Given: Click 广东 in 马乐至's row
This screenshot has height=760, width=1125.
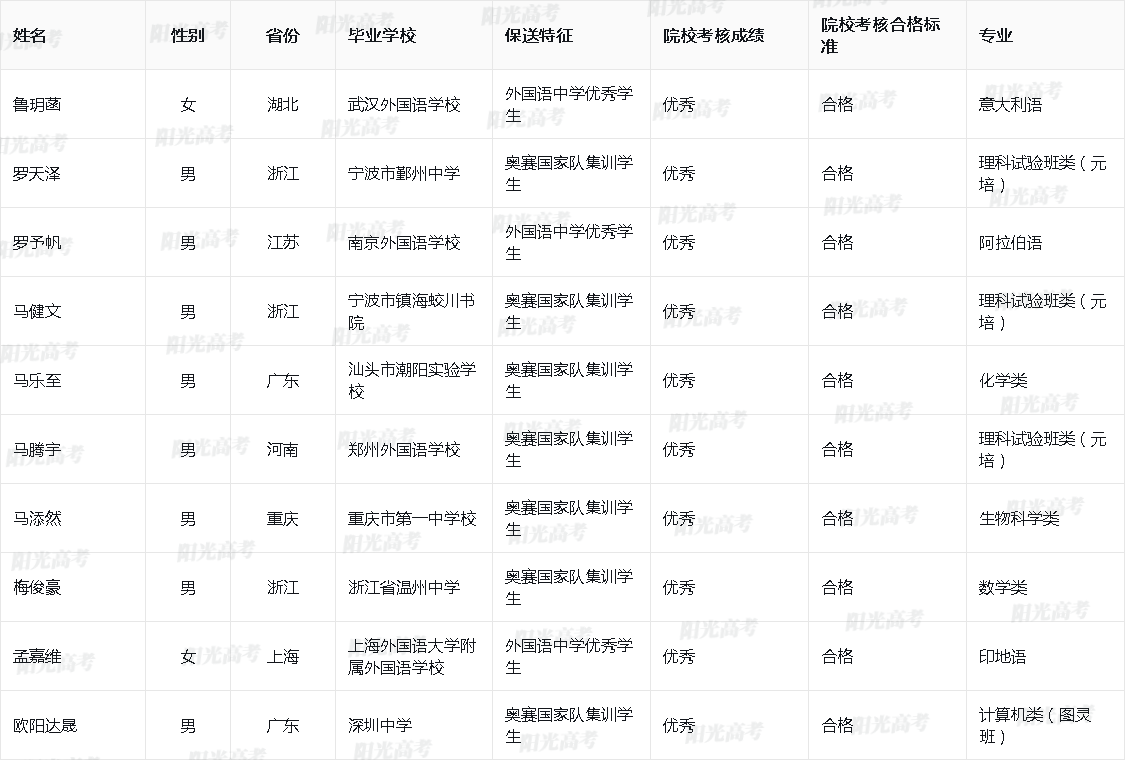Looking at the screenshot, I should [283, 380].
